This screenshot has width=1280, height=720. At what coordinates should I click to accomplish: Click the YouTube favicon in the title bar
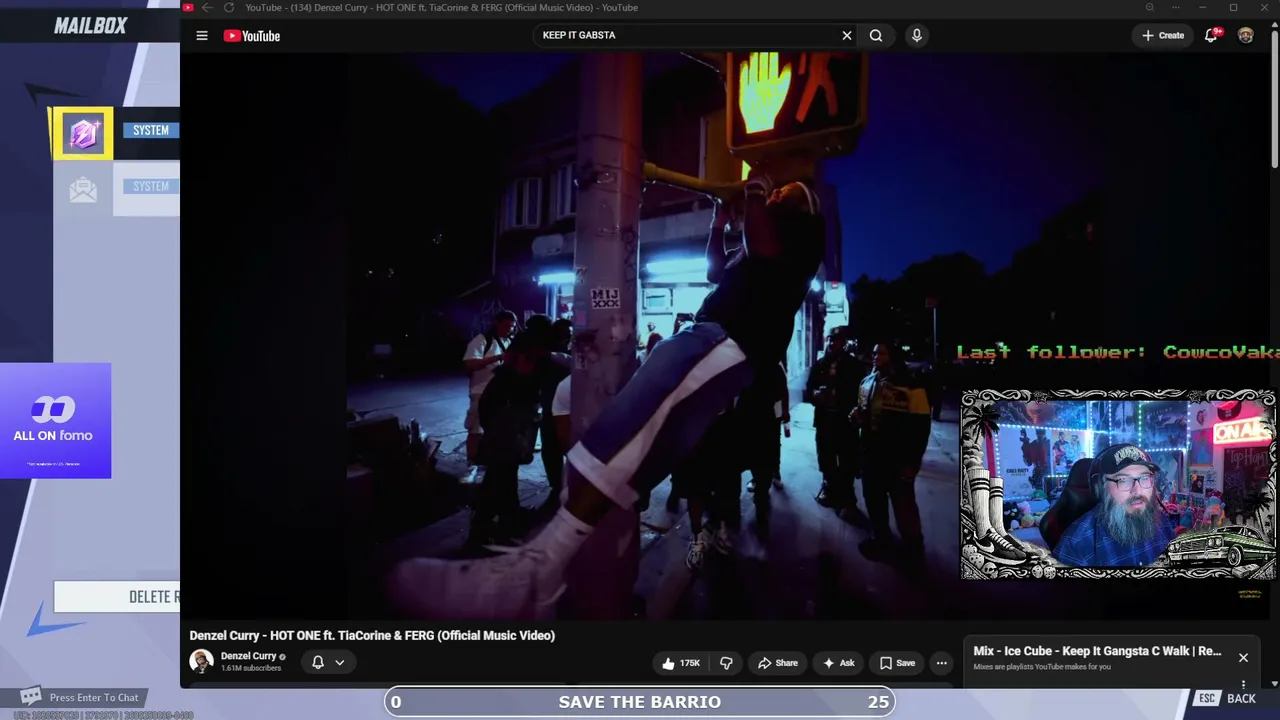tap(188, 7)
